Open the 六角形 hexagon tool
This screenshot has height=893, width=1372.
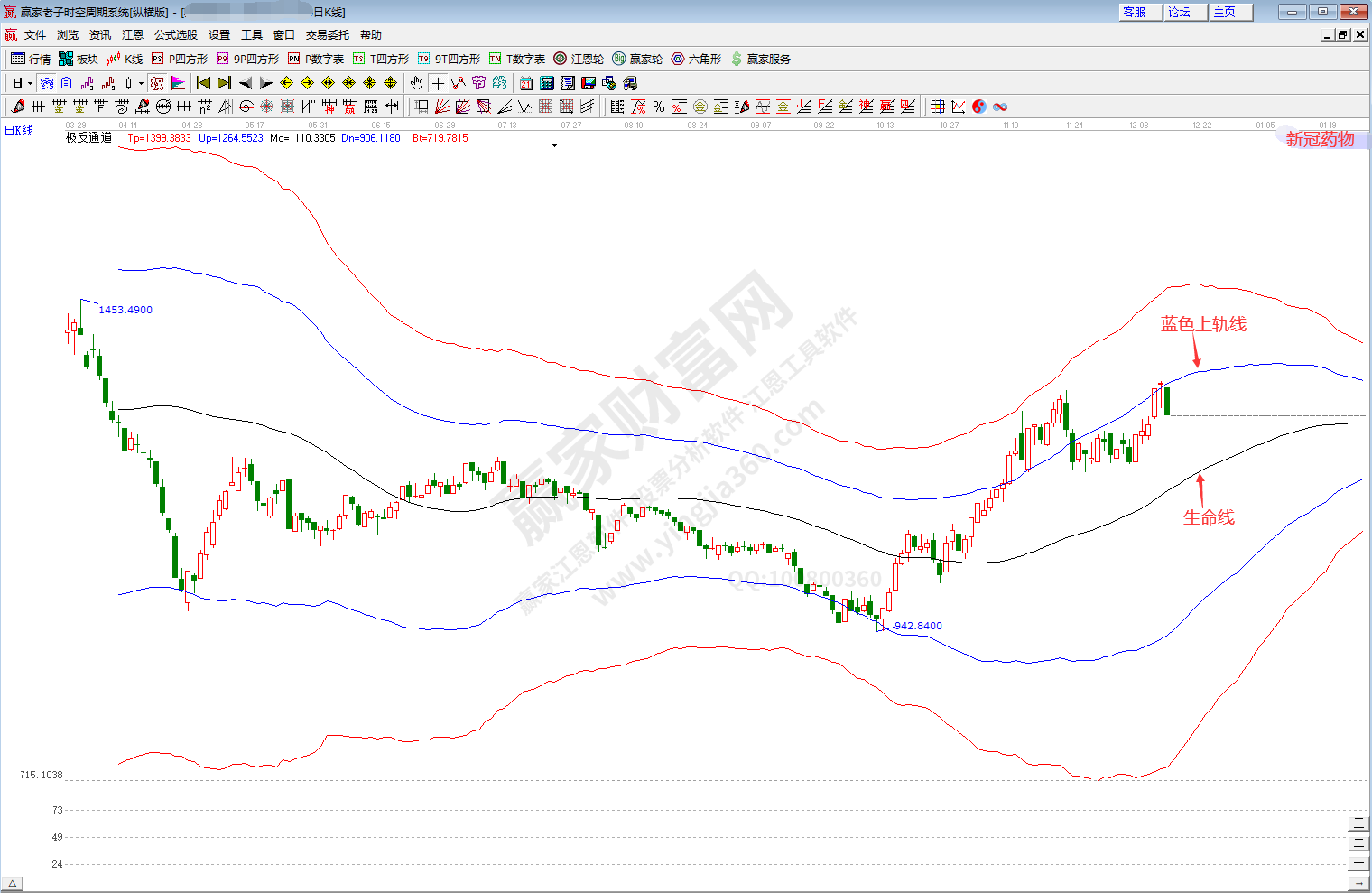pos(696,59)
